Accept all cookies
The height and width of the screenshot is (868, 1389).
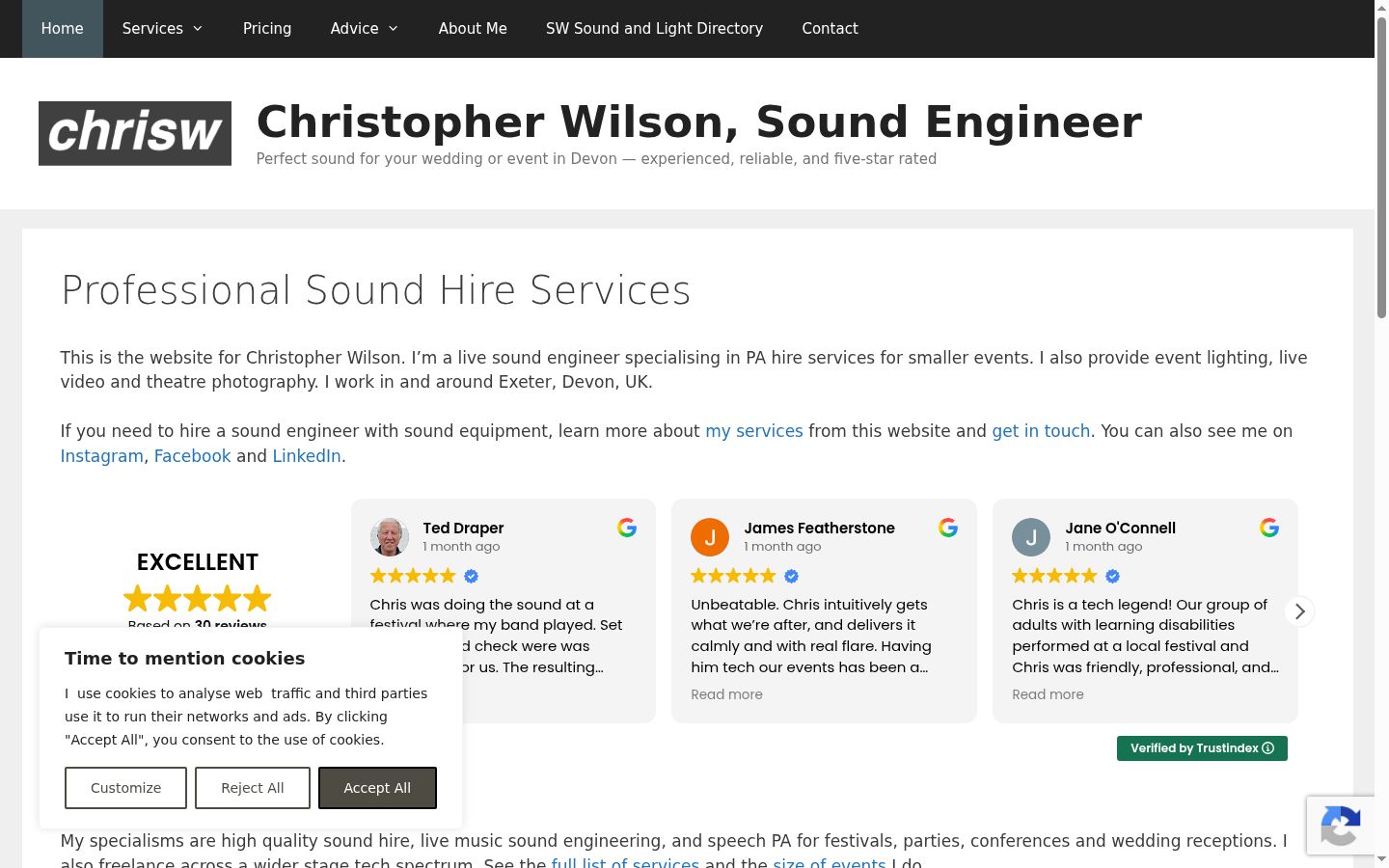pyautogui.click(x=377, y=788)
